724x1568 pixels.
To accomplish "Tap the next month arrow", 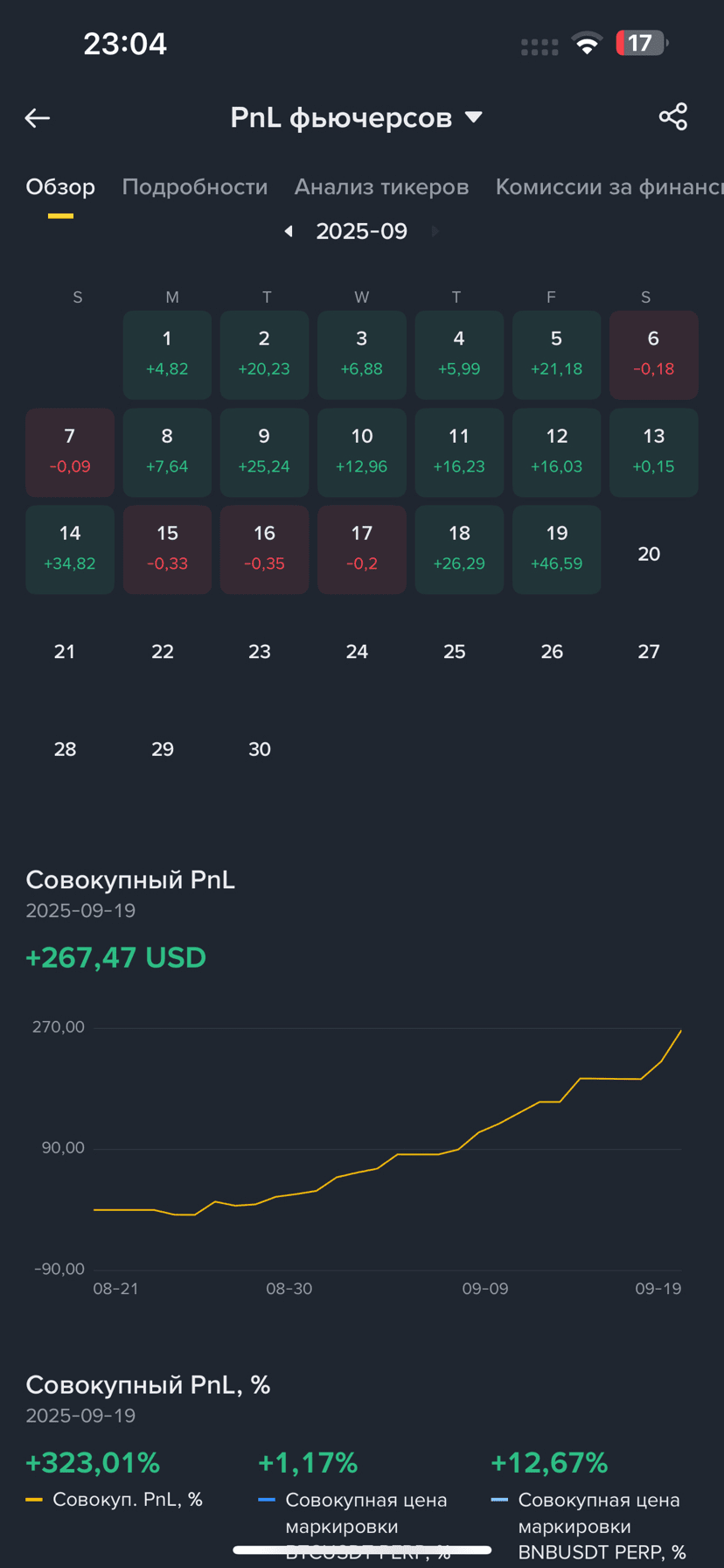I will (435, 232).
